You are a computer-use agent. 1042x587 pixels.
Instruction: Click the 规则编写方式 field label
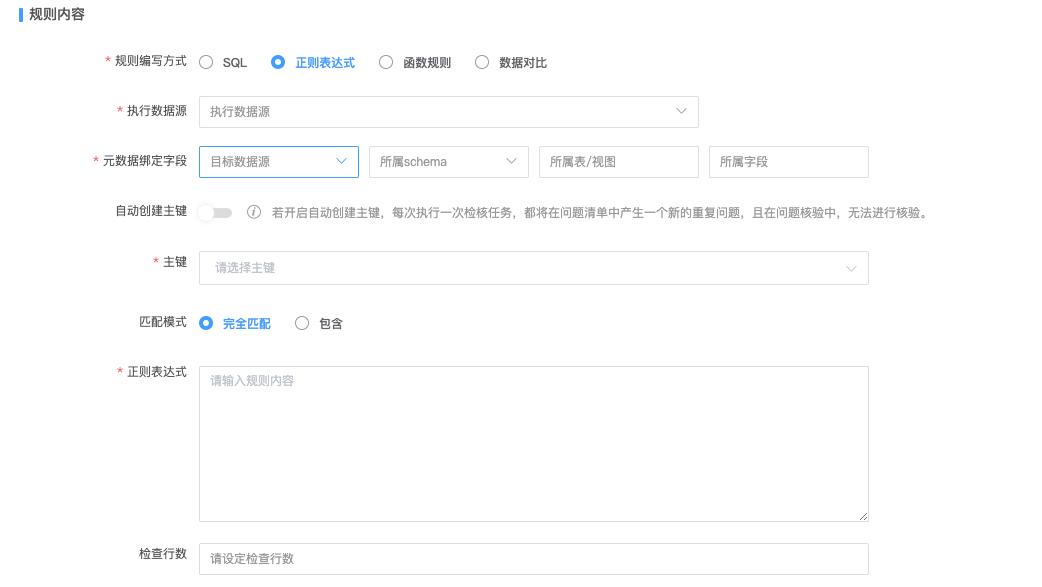[151, 61]
